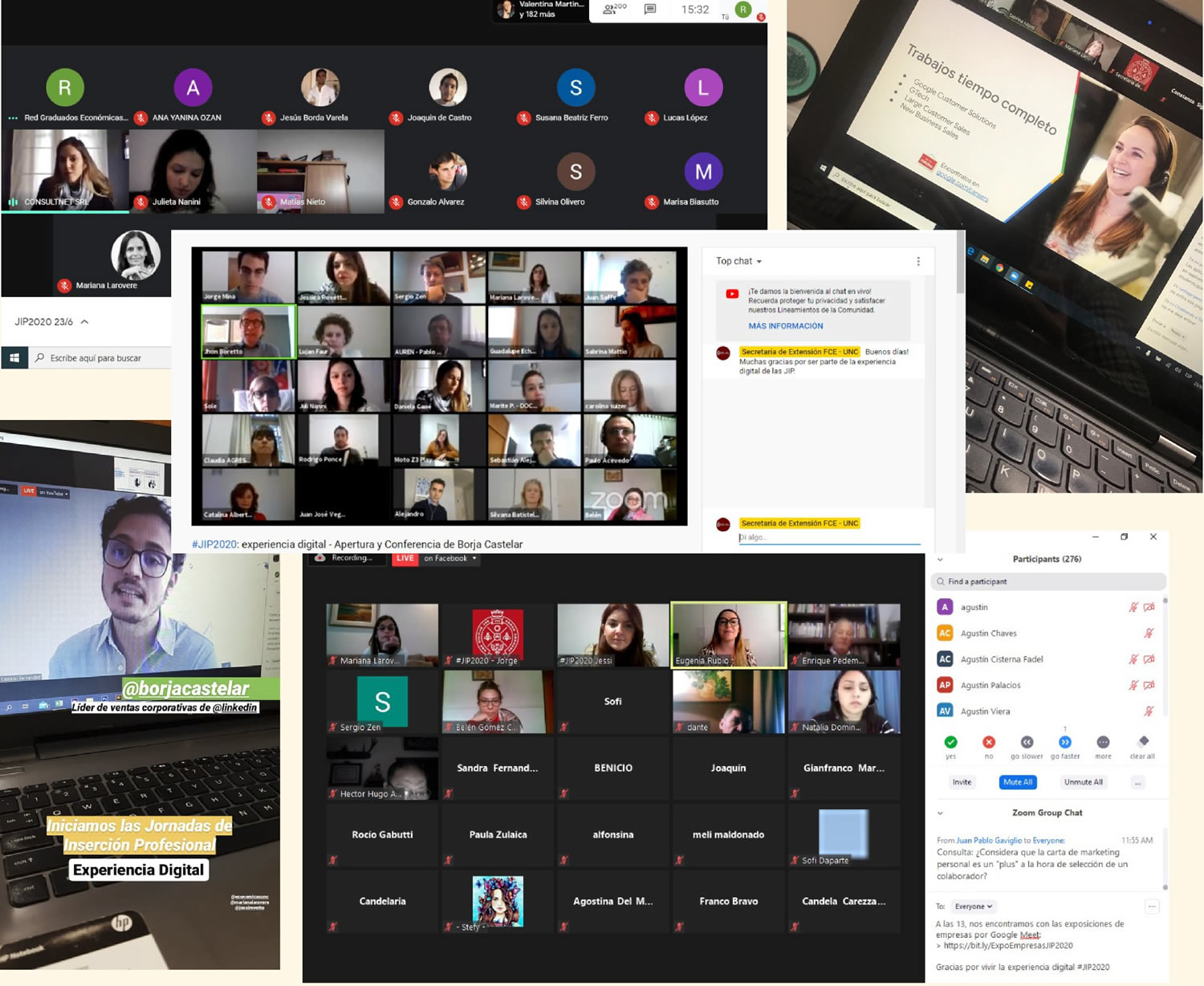1204x986 pixels.
Task: Click Secretaría de Extensión avatar beside chat input
Action: click(722, 524)
